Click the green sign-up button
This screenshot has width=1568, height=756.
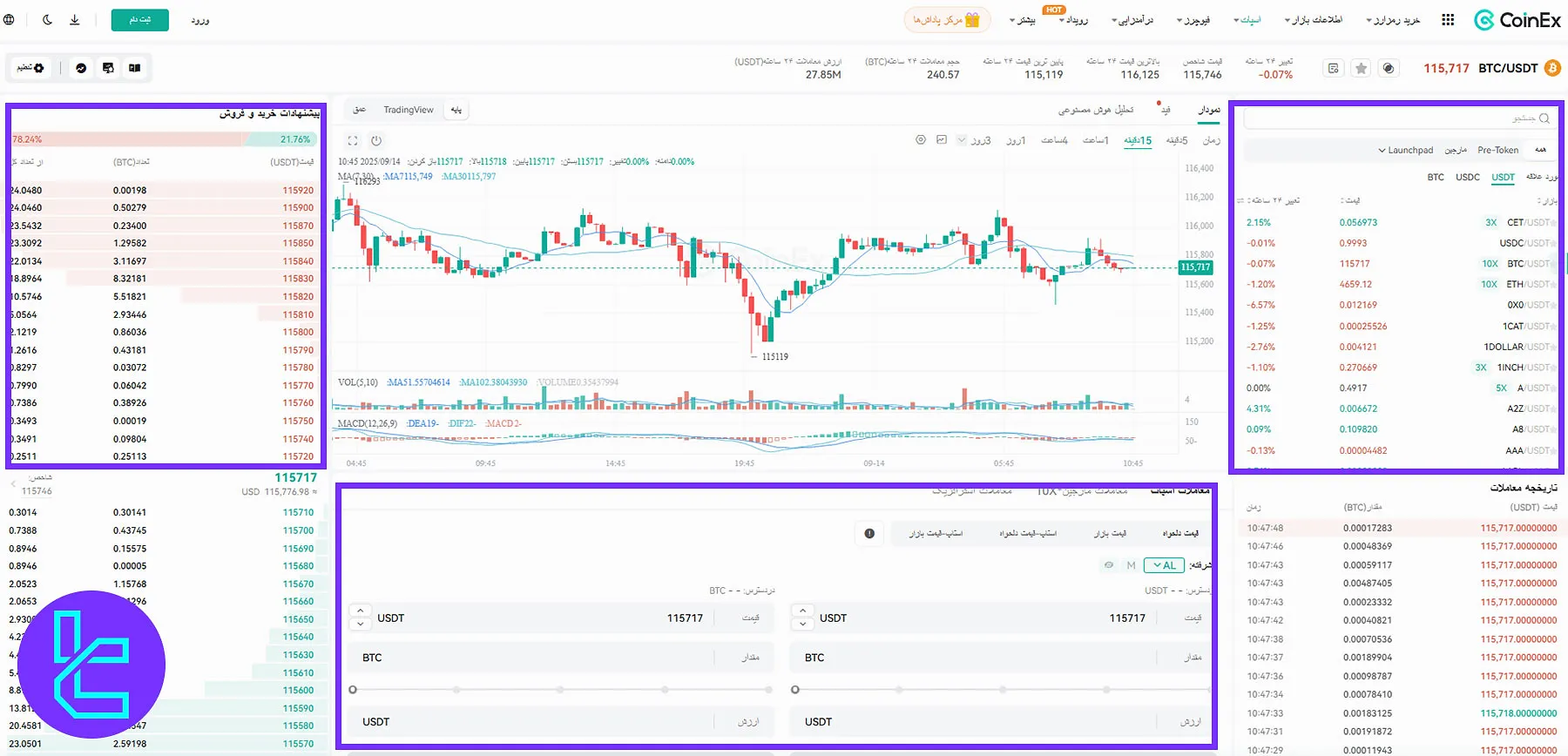point(139,19)
